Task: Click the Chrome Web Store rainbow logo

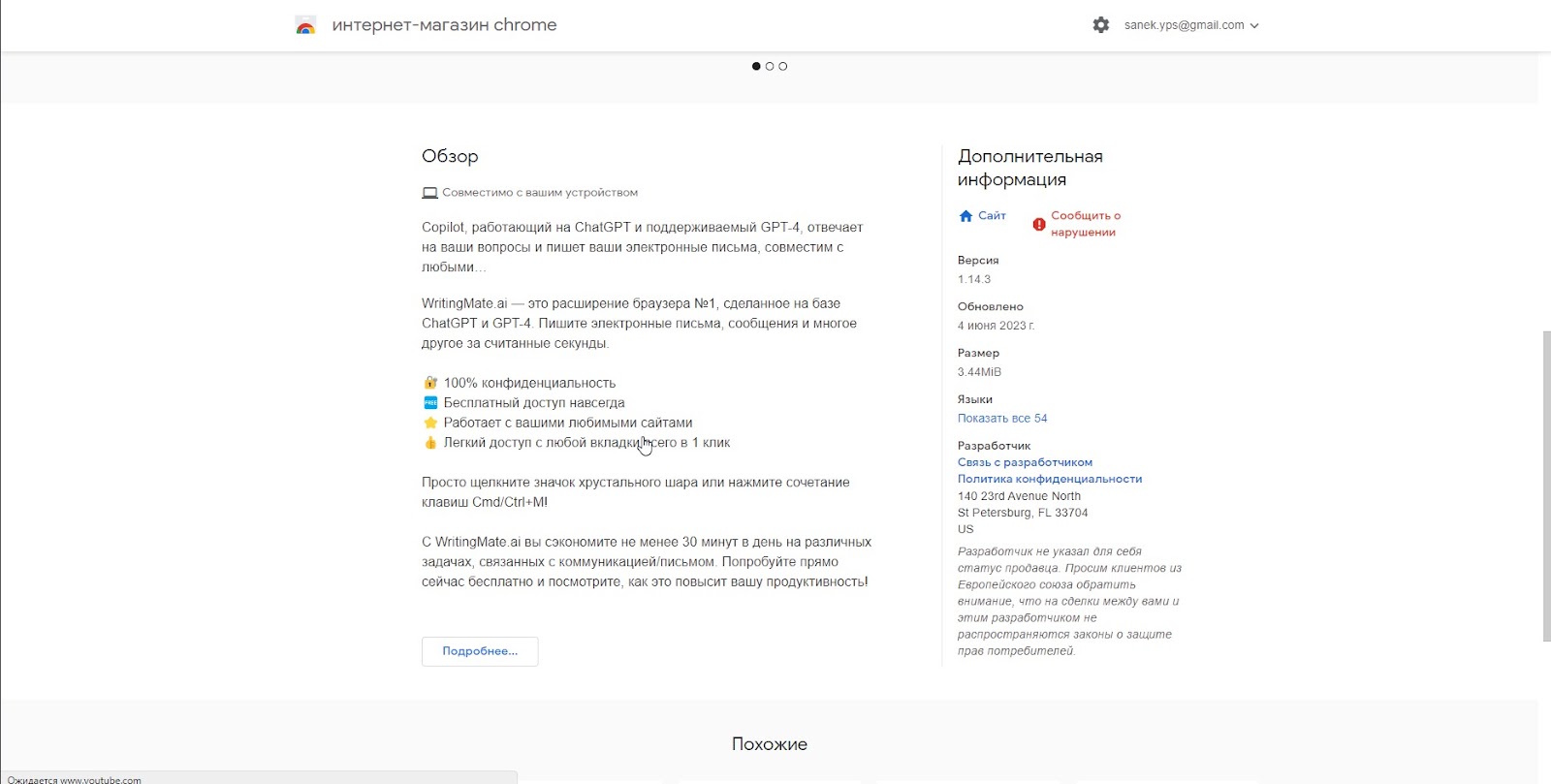Action: (305, 26)
